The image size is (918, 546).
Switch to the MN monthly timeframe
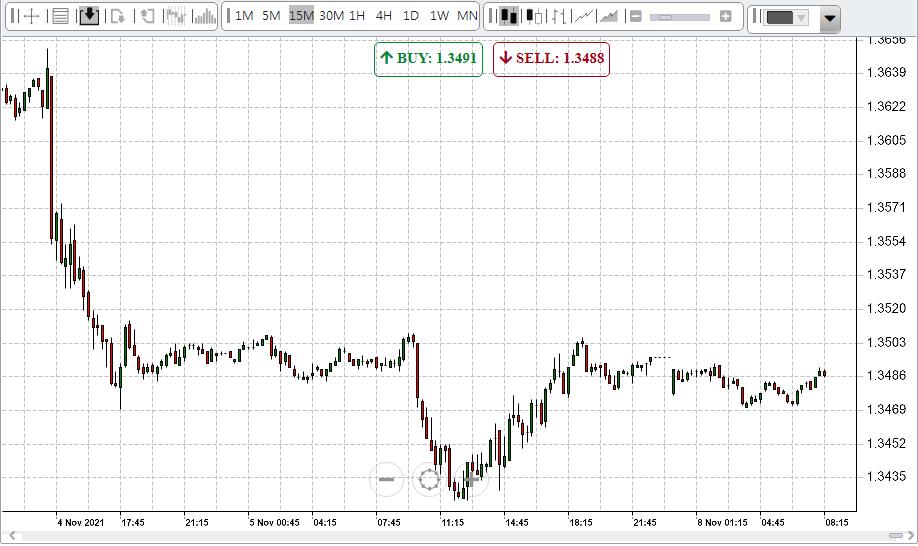(467, 16)
